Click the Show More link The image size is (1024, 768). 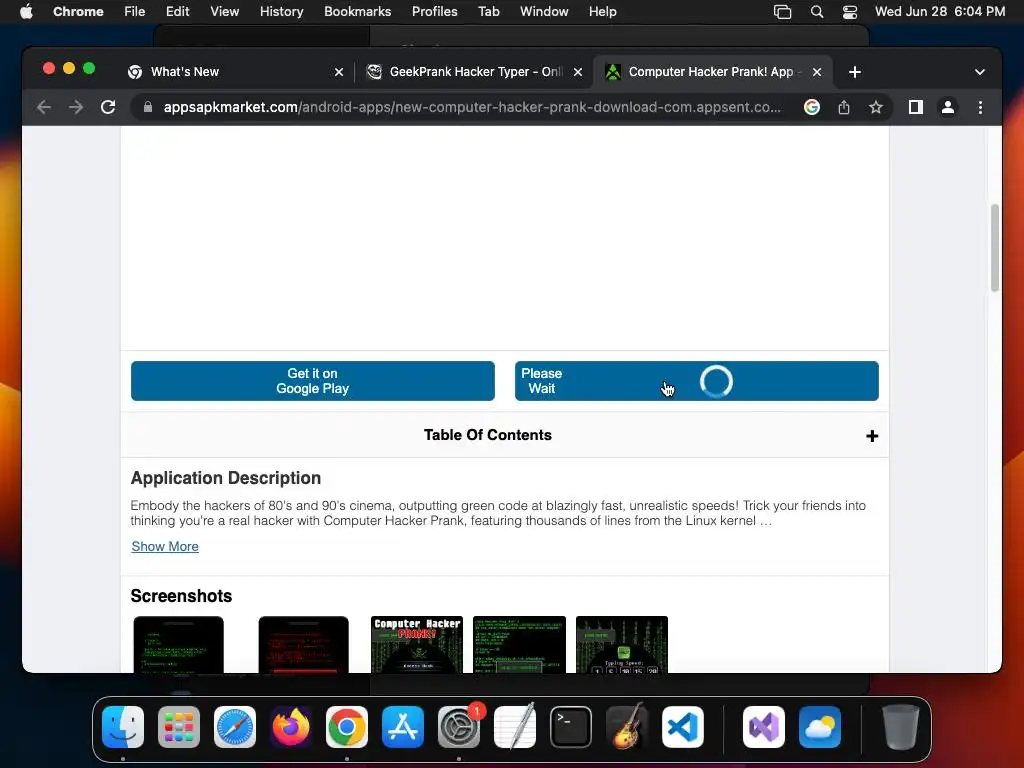[x=165, y=547]
